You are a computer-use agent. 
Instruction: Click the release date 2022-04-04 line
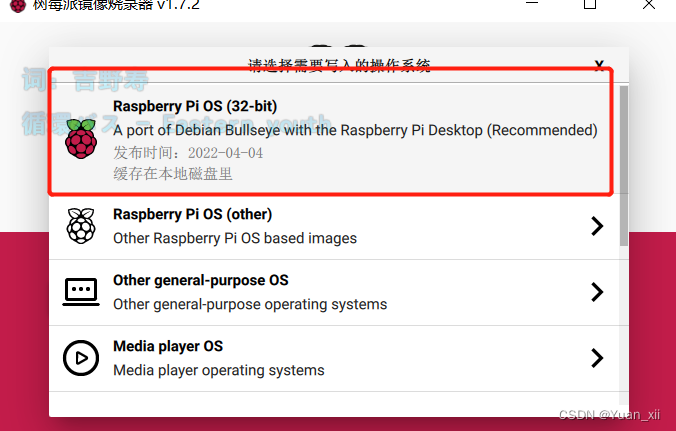click(188, 153)
